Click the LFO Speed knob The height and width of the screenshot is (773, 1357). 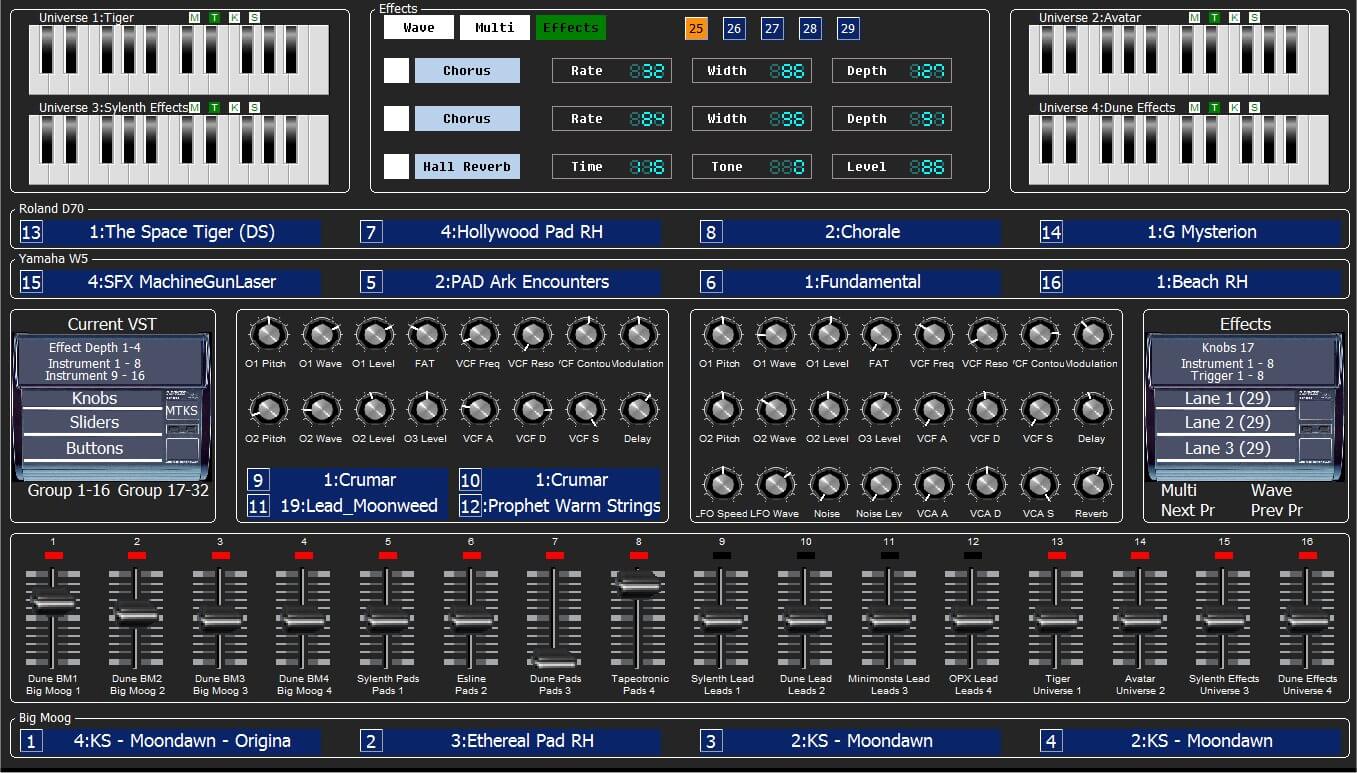tap(721, 485)
